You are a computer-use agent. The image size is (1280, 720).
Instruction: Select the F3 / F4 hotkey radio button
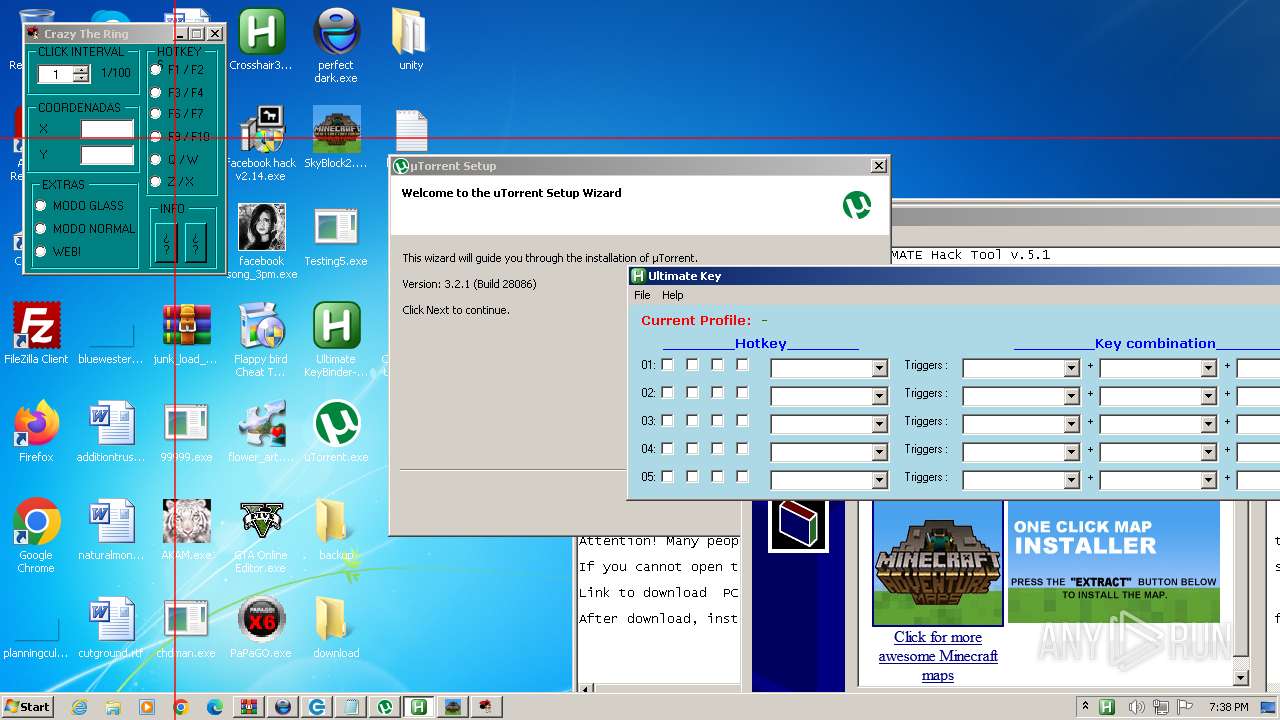point(156,93)
